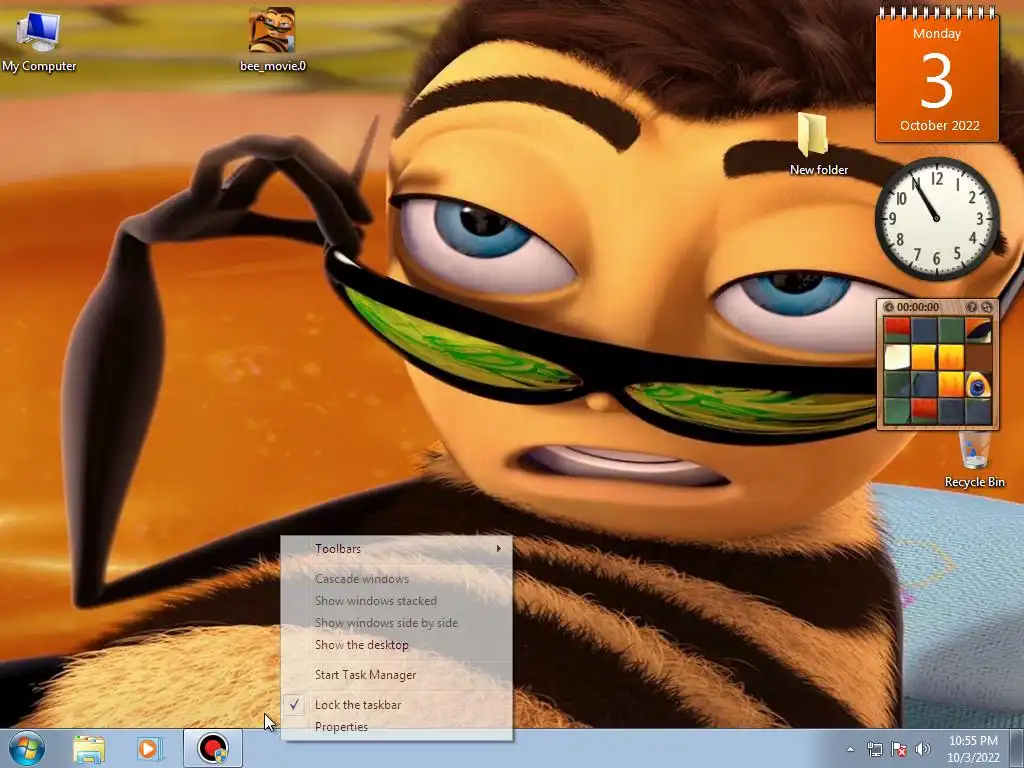1024x768 pixels.
Task: Open the Windows Start orb
Action: (27, 748)
